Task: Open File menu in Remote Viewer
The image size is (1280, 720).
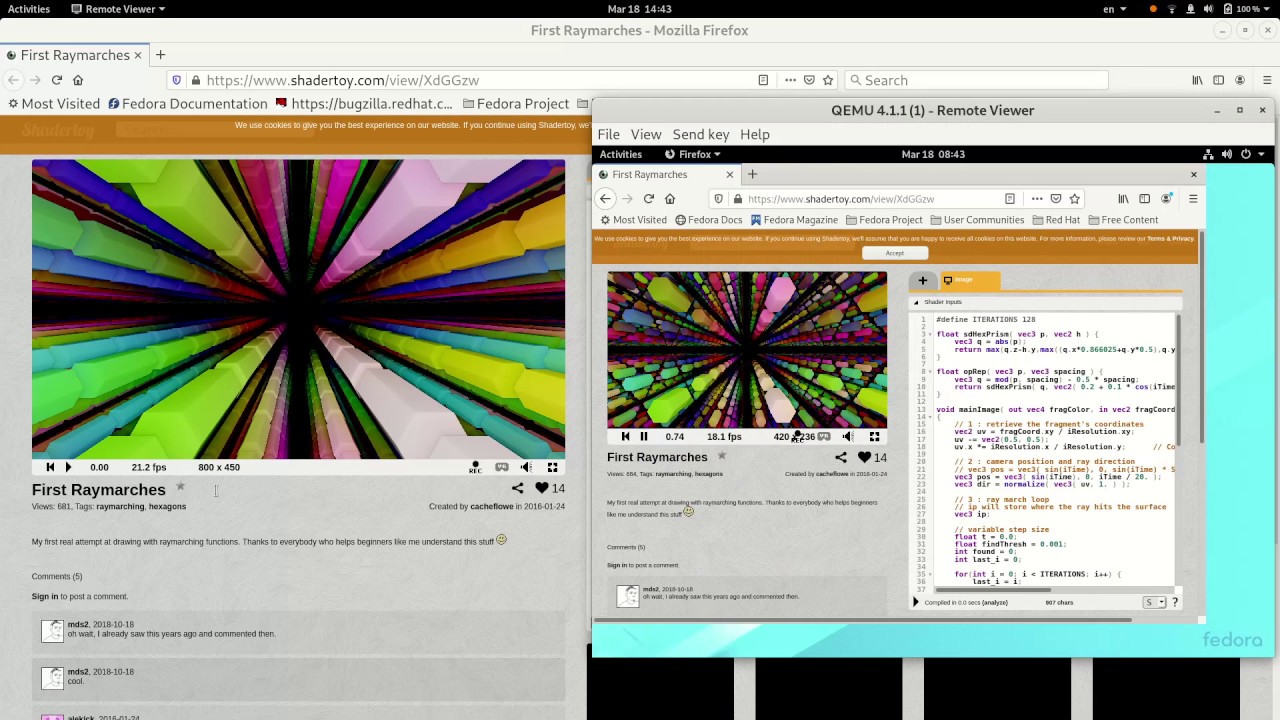Action: (608, 134)
